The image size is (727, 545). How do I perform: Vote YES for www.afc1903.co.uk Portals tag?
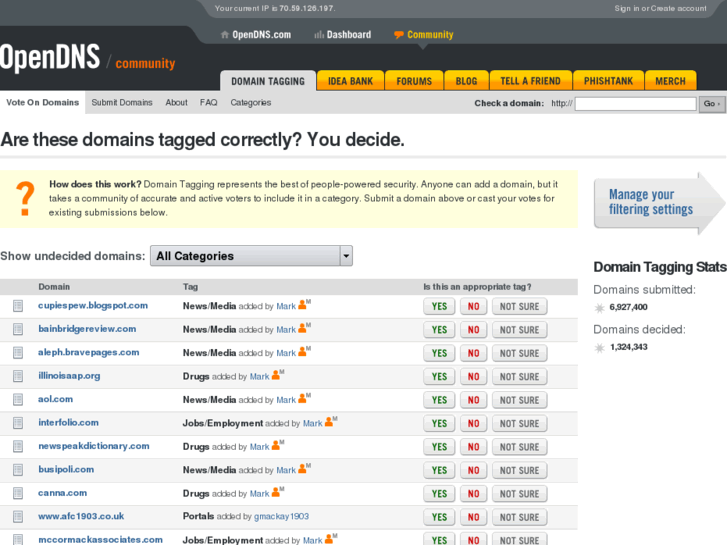coord(439,517)
